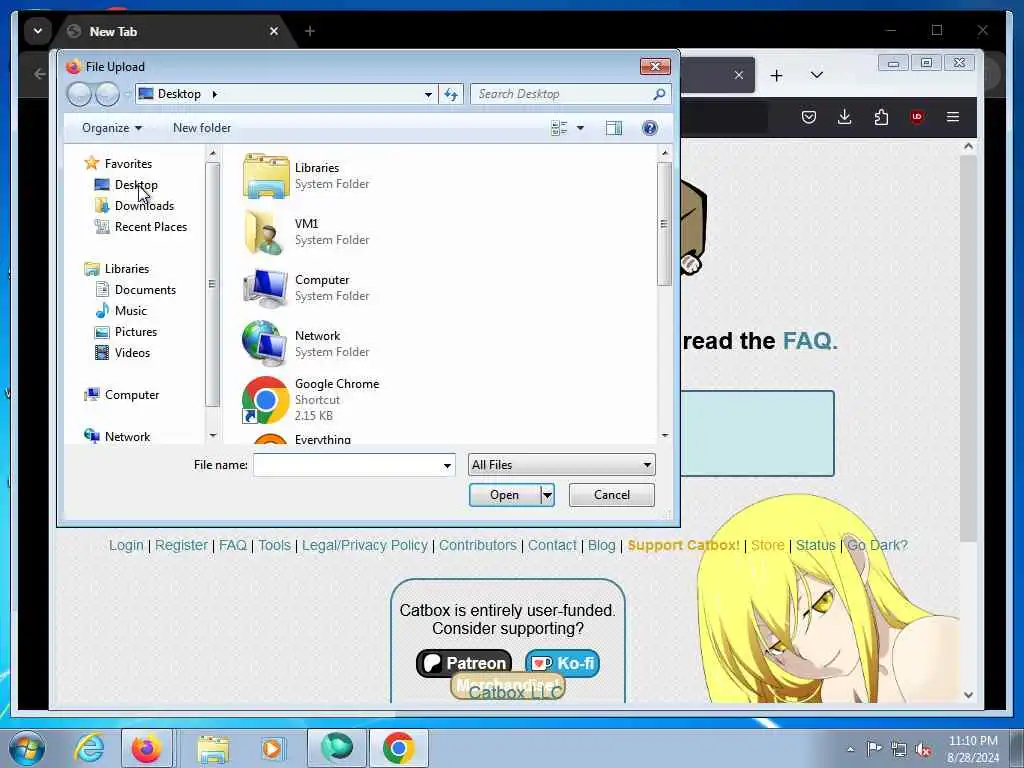Select the Google Chrome shortcut icon

coord(265,400)
